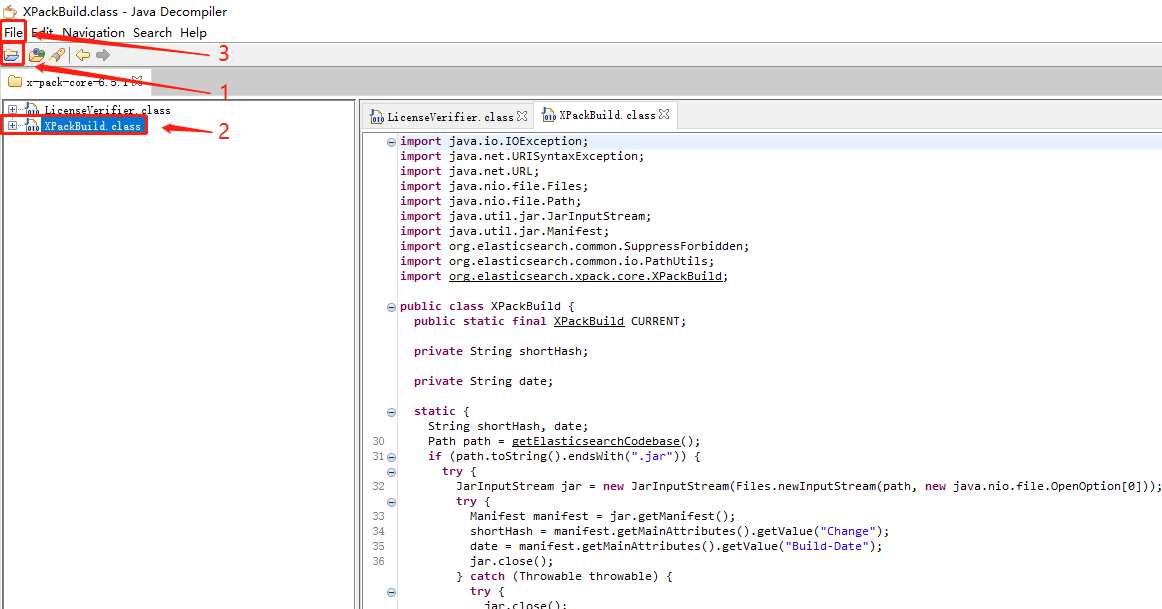Viewport: 1162px width, 609px height.
Task: Click the Java Decompiler title bar icon
Action: pyautogui.click(x=10, y=11)
